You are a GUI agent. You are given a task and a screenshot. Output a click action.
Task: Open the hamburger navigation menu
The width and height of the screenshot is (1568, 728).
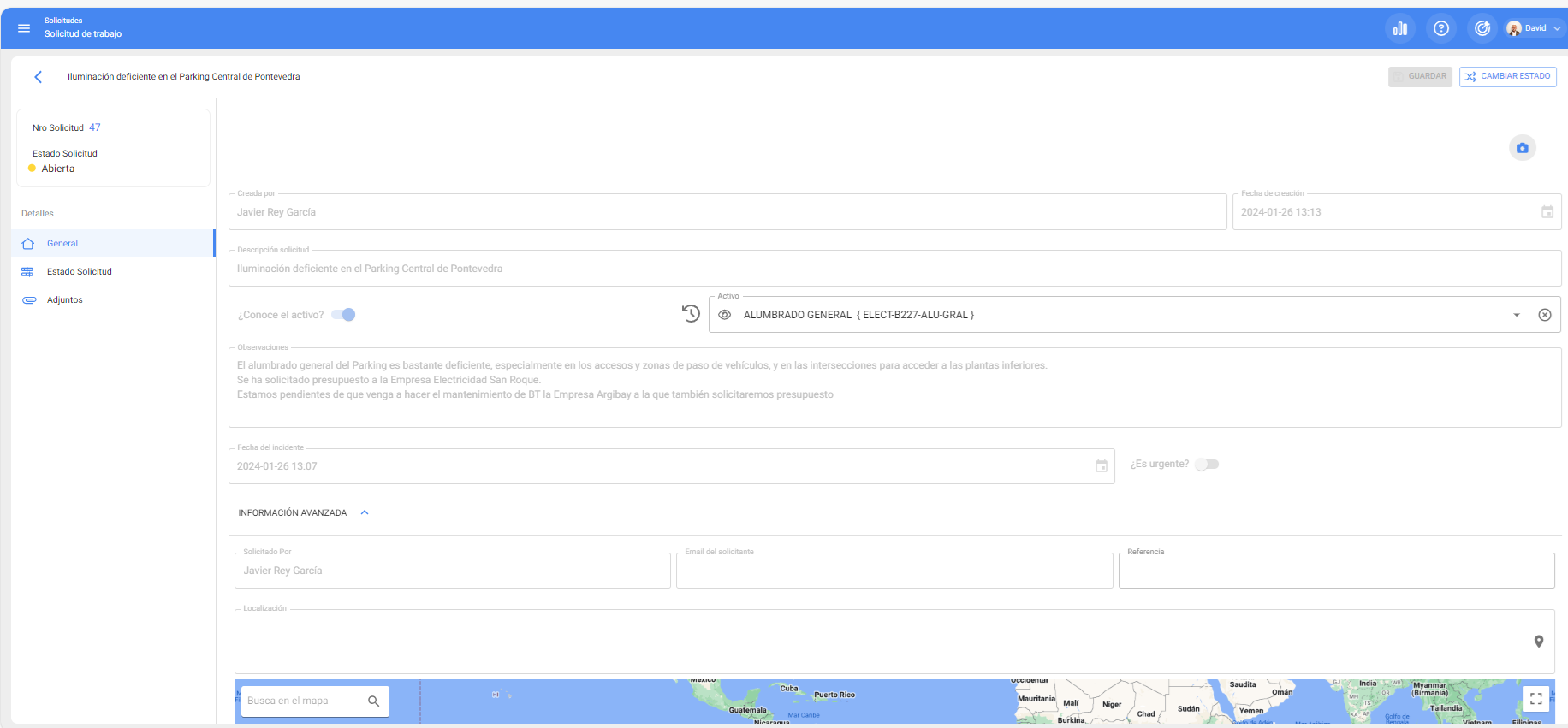pos(24,28)
